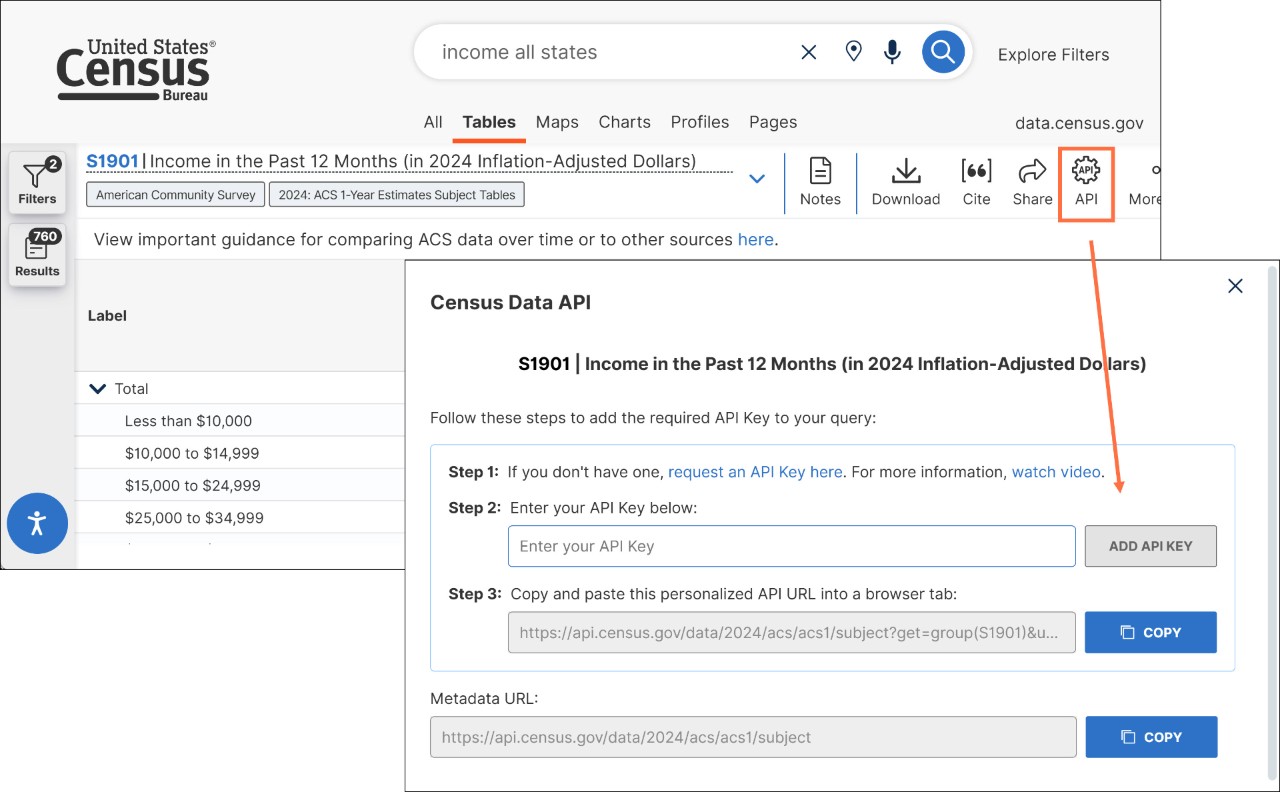Go to the Profiles tab
Screen dimensions: 1280x792
(700, 122)
